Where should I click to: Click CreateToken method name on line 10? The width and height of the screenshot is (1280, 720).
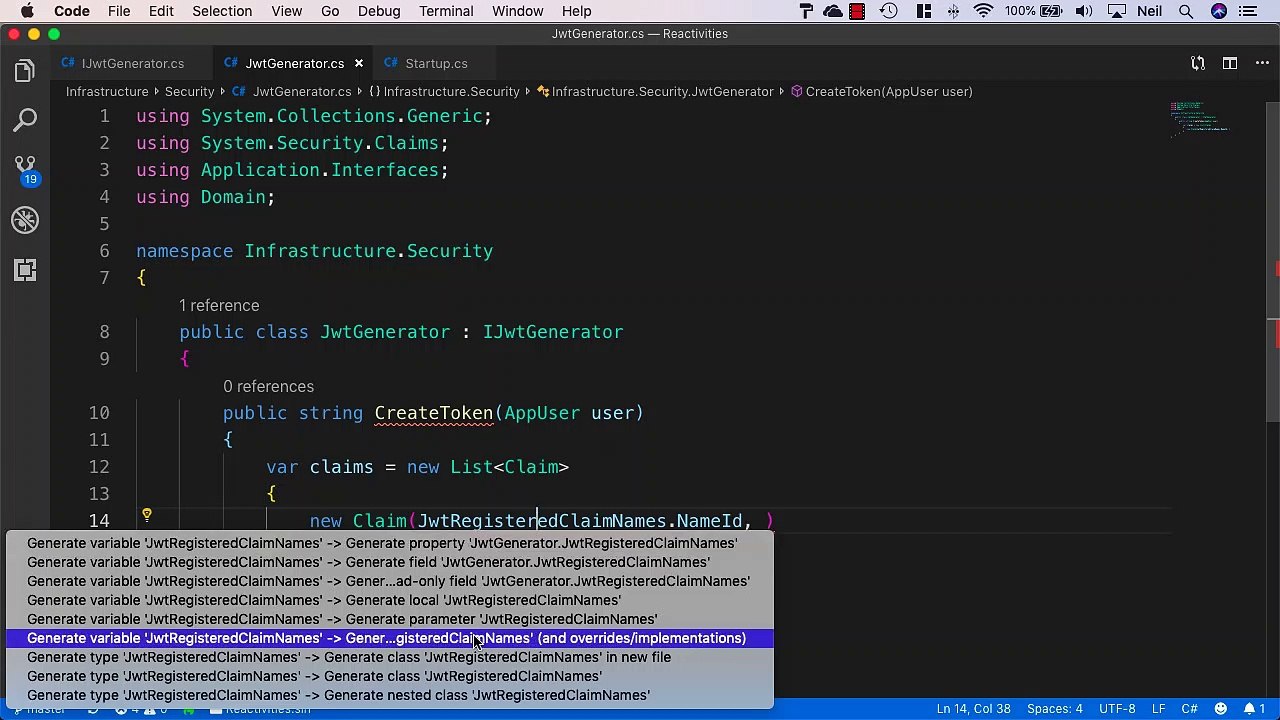click(x=434, y=413)
